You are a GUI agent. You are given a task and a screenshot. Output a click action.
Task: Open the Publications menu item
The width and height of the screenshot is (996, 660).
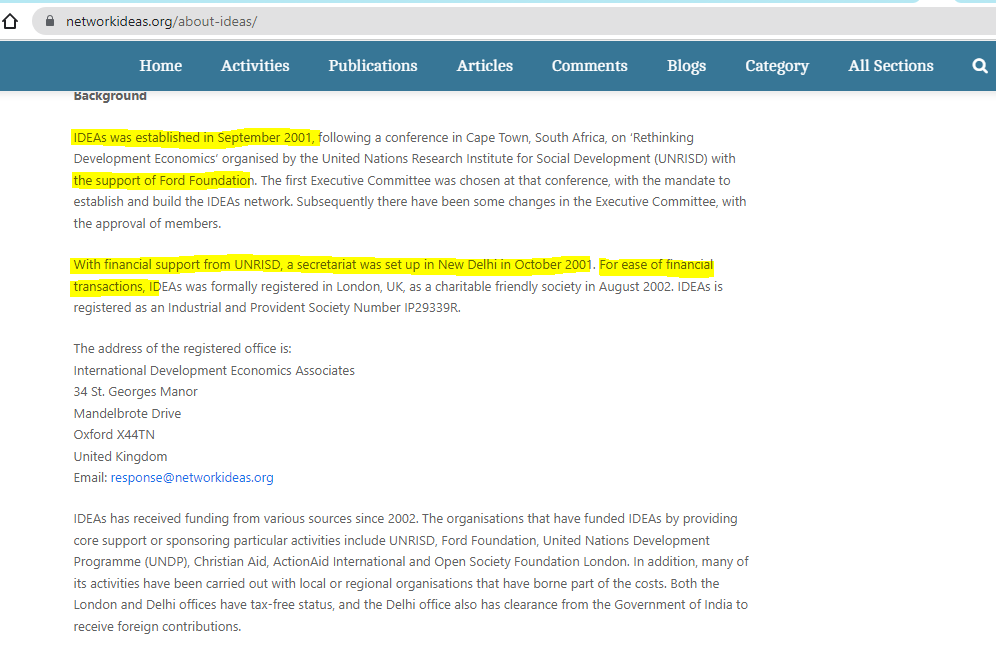click(x=373, y=65)
